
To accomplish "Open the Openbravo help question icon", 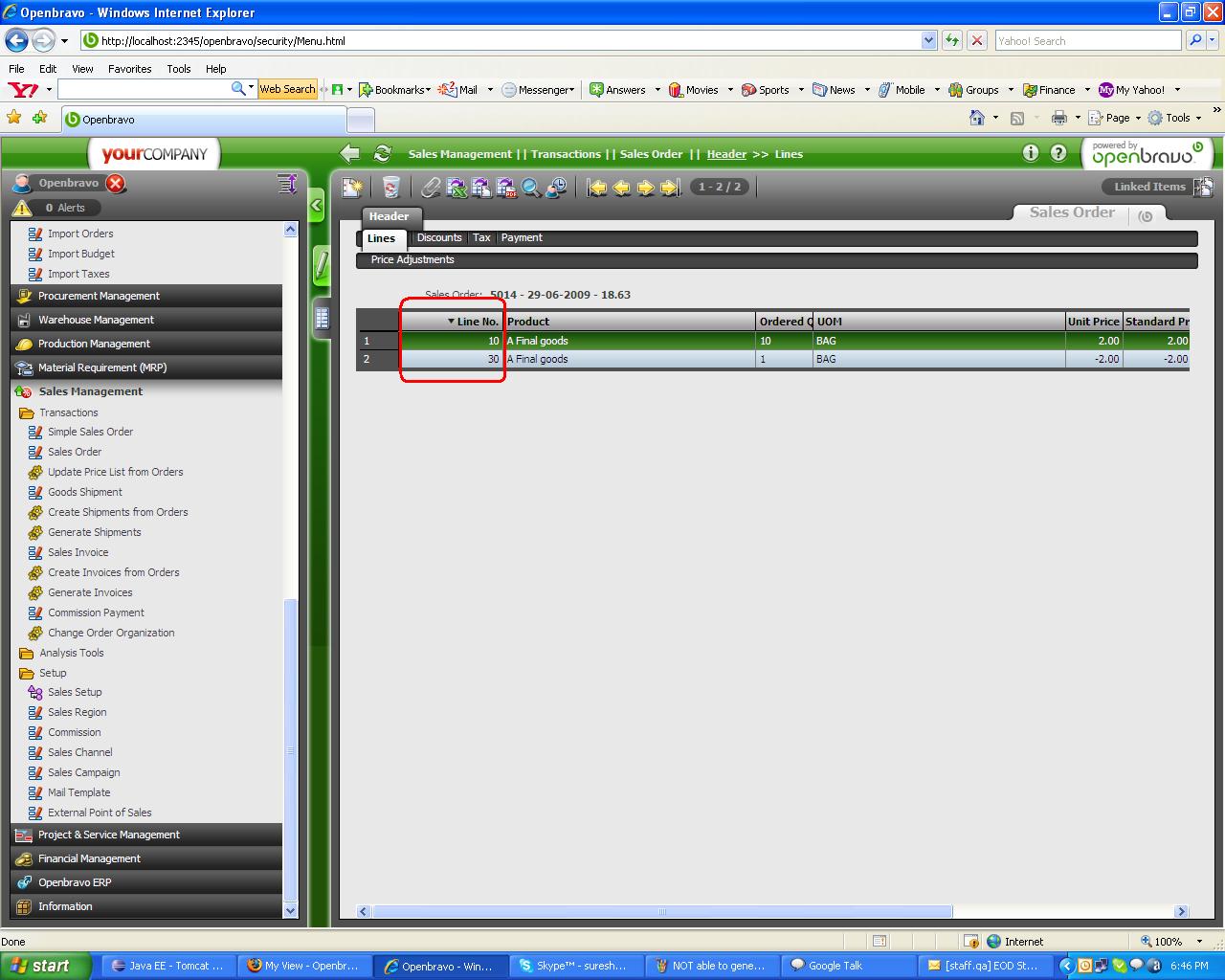I will pyautogui.click(x=1058, y=153).
